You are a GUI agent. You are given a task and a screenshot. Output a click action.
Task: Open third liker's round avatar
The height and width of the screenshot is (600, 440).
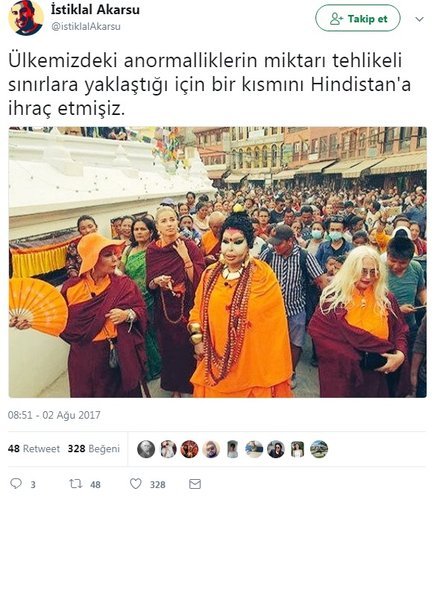[x=189, y=449]
